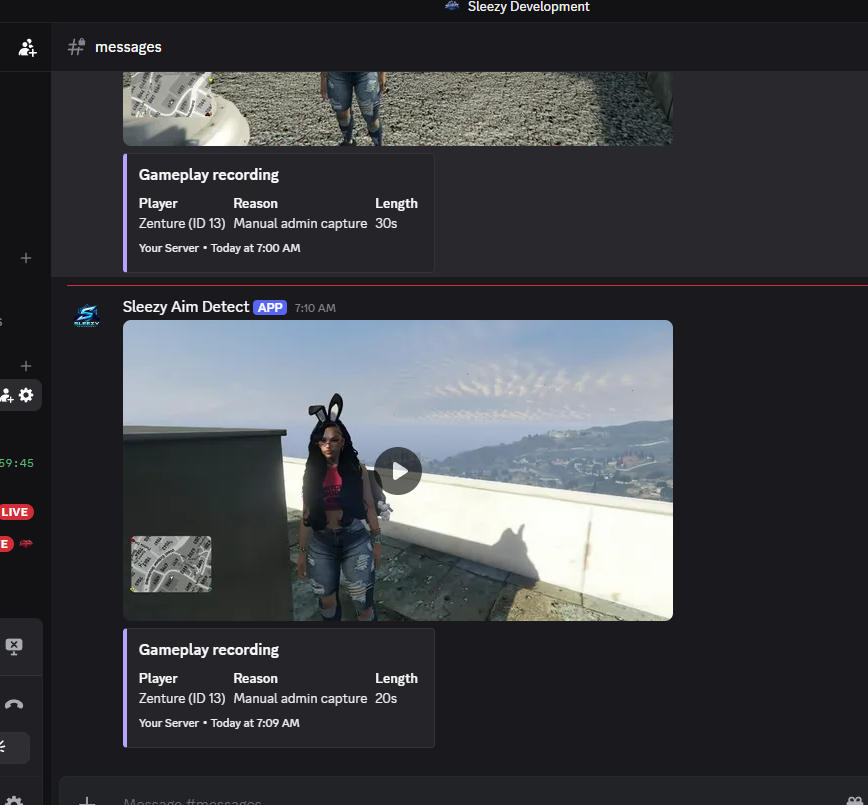Click the Gameplay recording title in the 7:00 AM embed
This screenshot has height=805, width=868.
pos(209,175)
